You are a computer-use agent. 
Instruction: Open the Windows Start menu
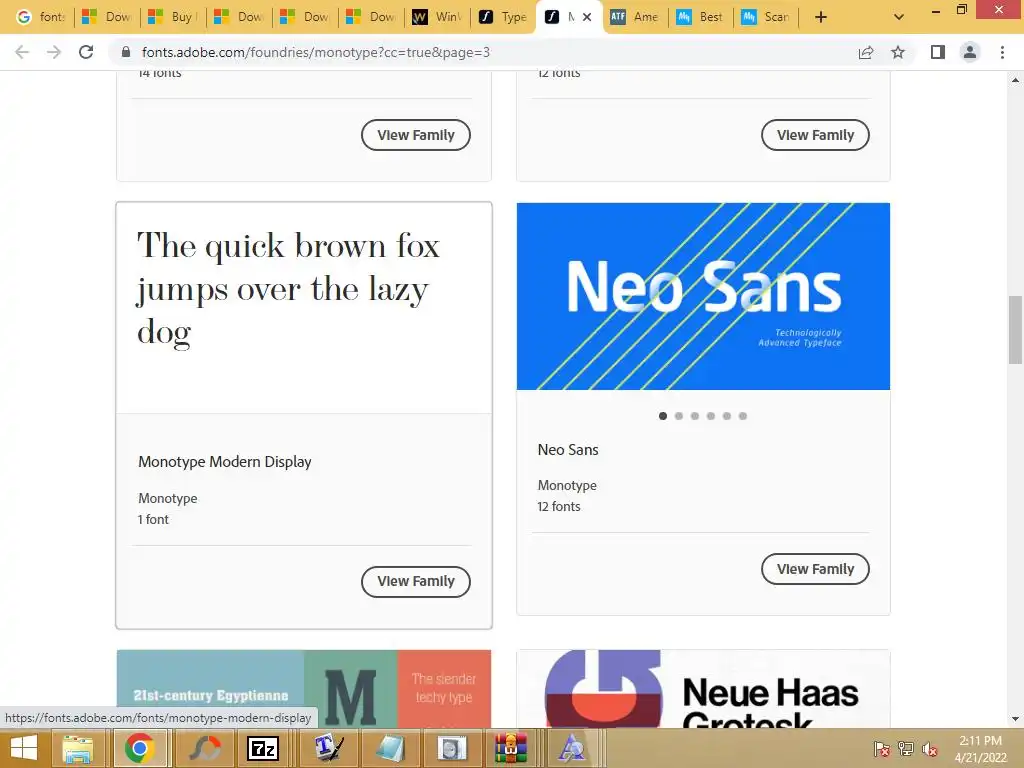tap(24, 748)
